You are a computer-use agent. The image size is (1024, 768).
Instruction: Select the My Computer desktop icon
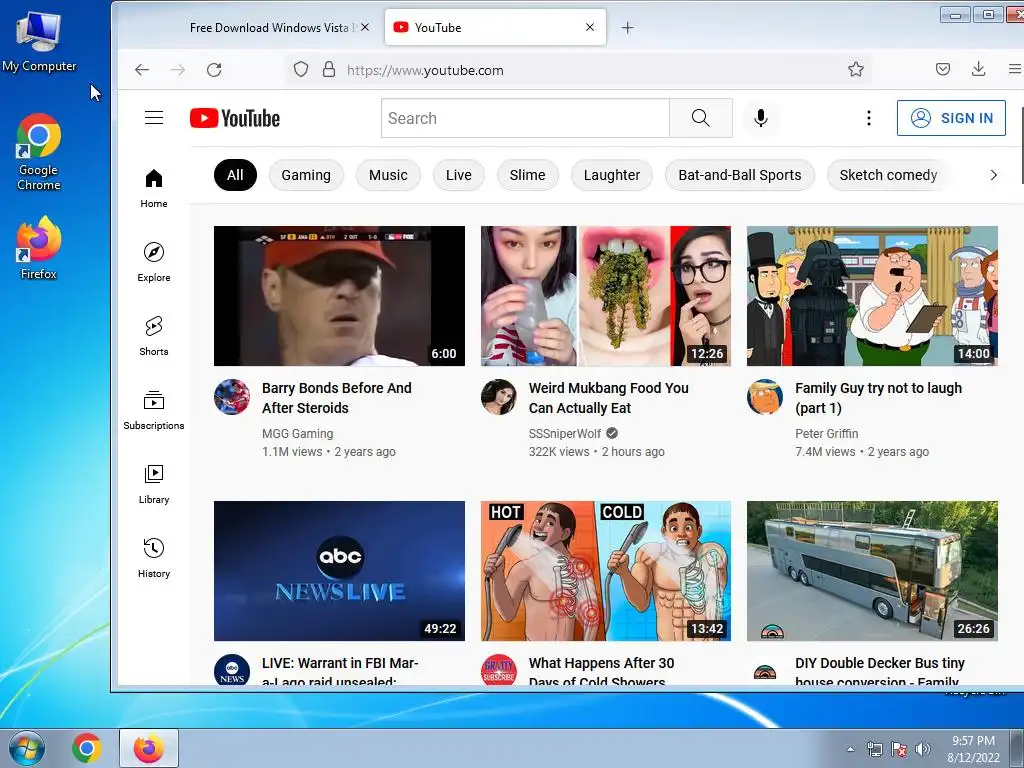coord(39,40)
